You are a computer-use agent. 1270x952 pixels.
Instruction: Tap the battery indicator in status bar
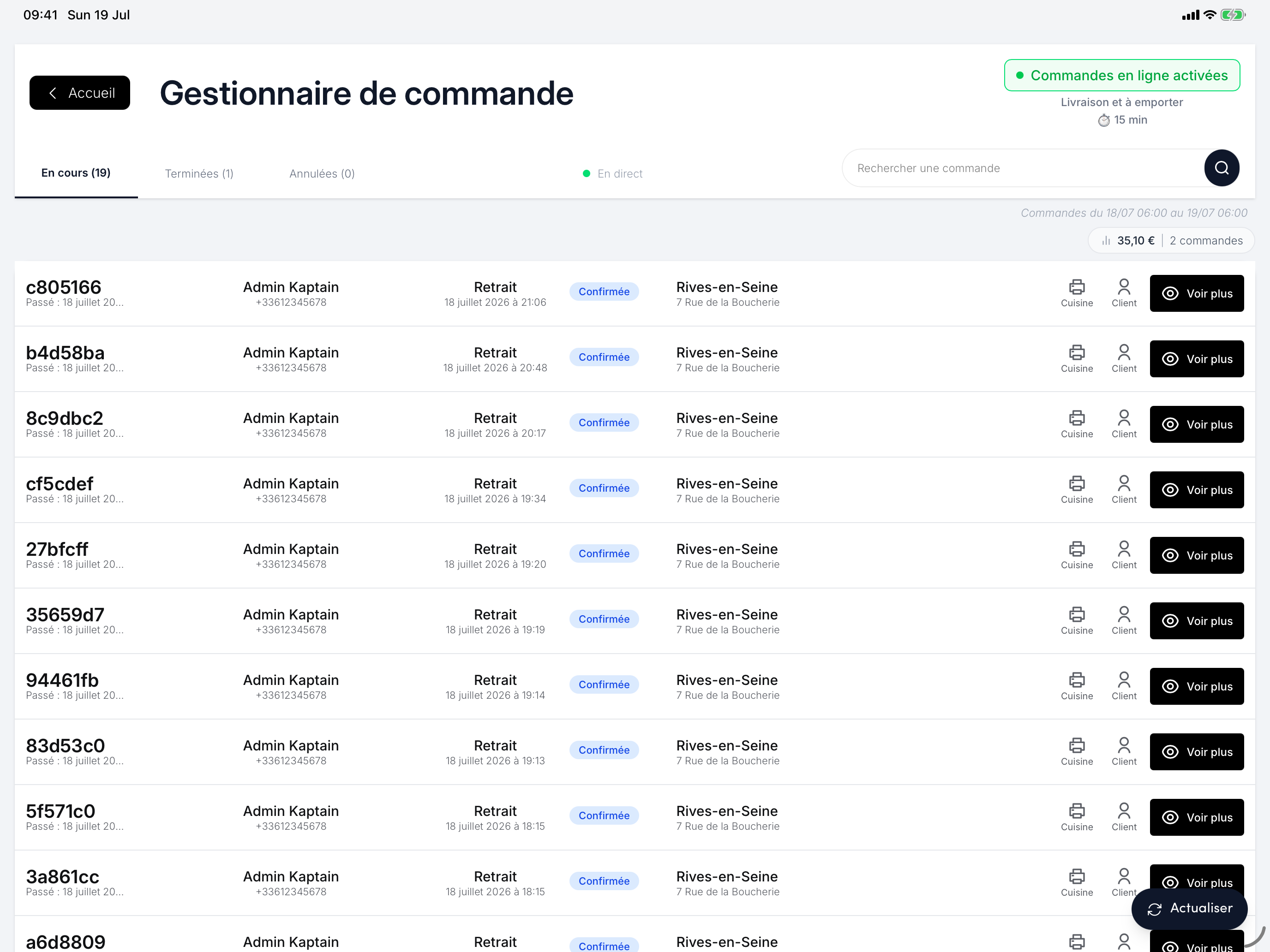[x=1232, y=15]
